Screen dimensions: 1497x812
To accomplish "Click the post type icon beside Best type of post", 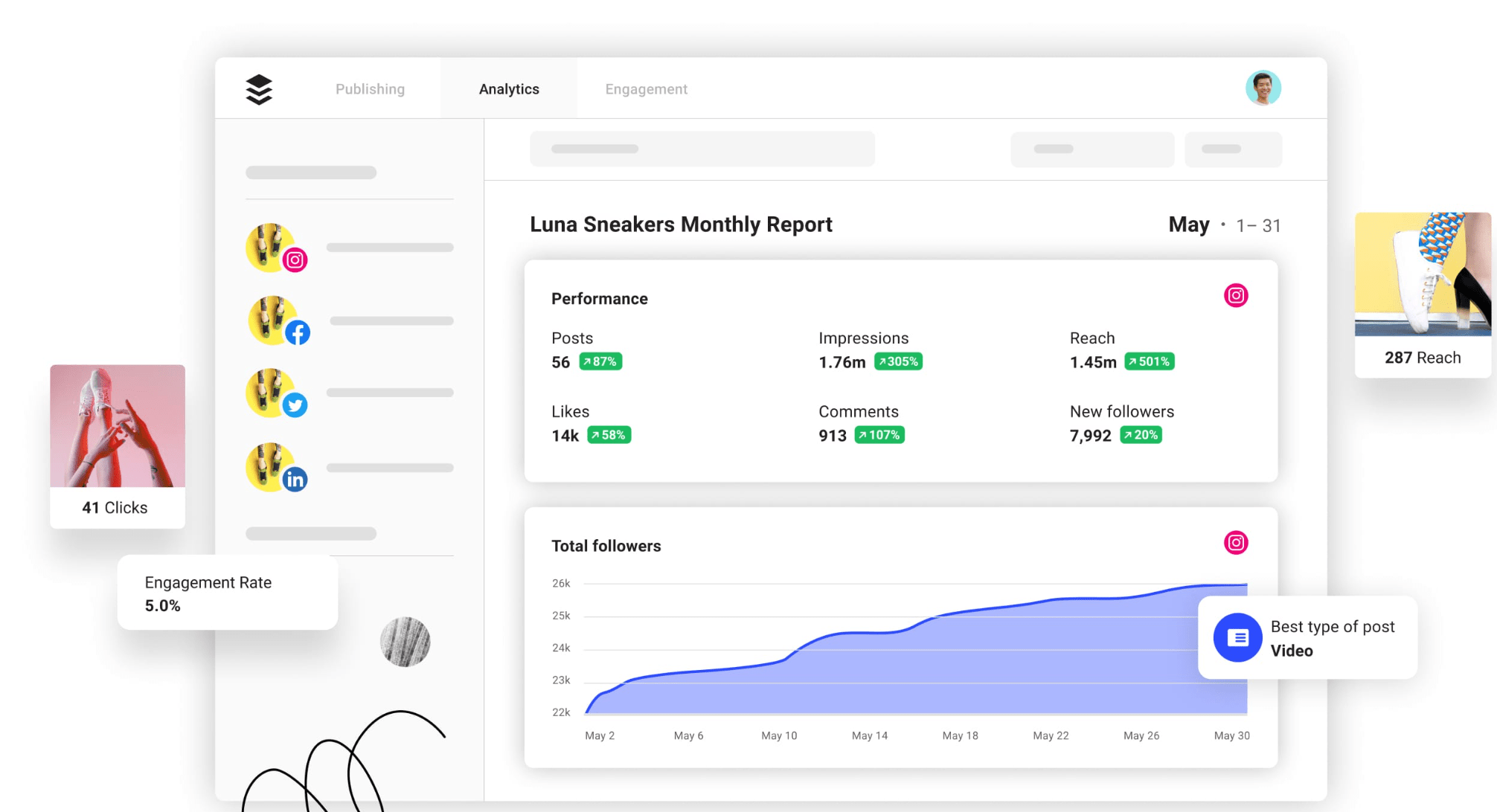I will pos(1237,637).
